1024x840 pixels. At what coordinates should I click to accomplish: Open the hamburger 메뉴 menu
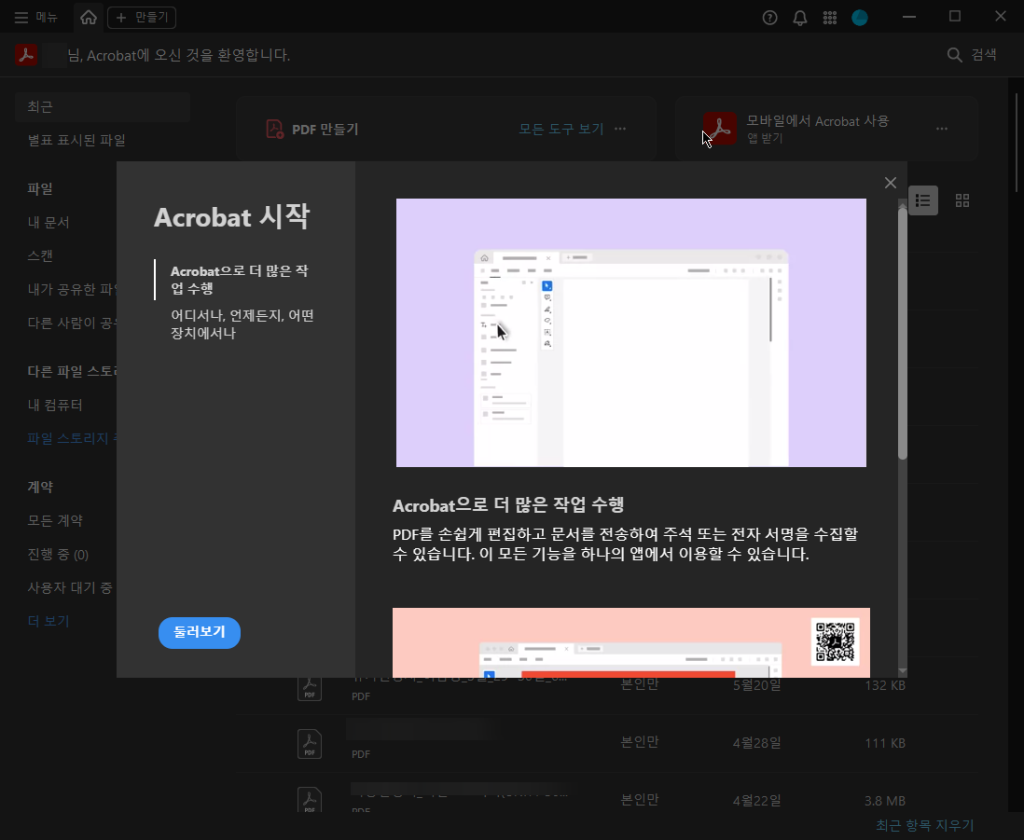[36, 17]
